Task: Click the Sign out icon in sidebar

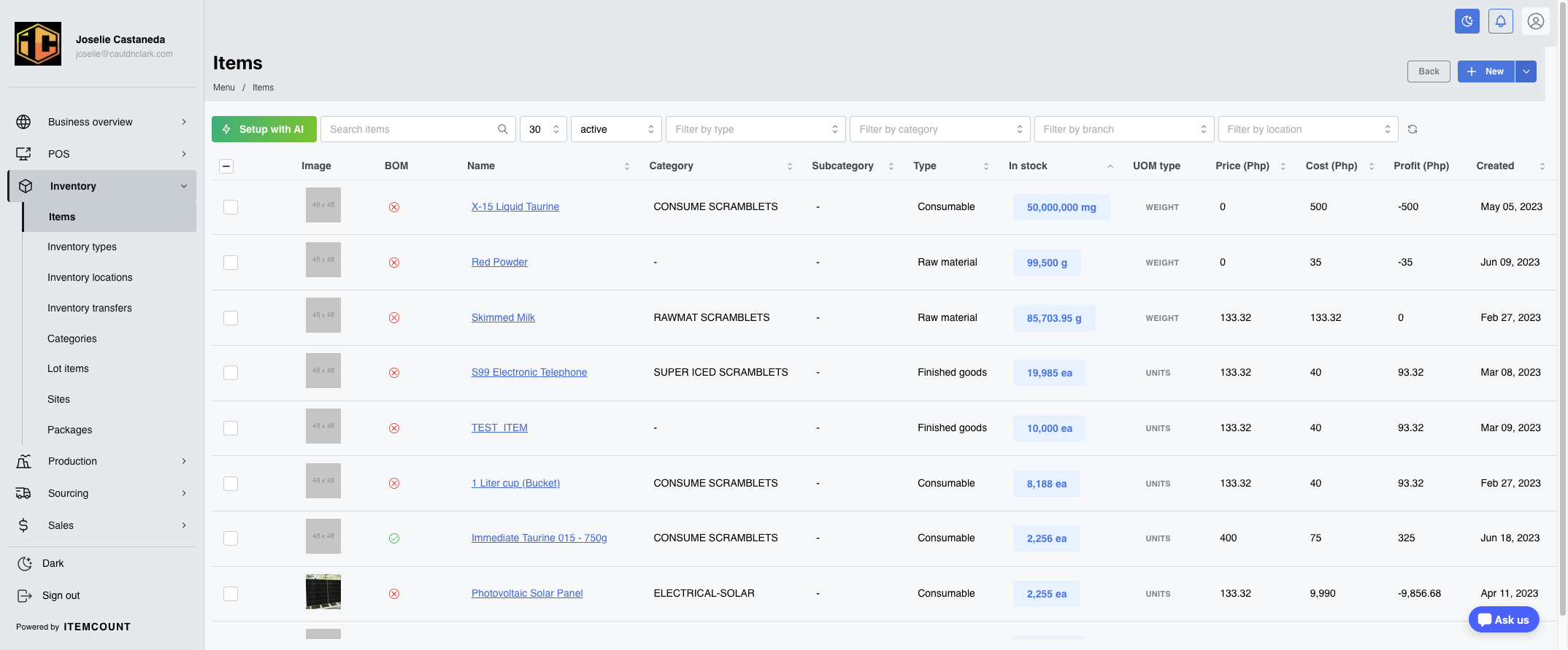Action: pyautogui.click(x=25, y=596)
